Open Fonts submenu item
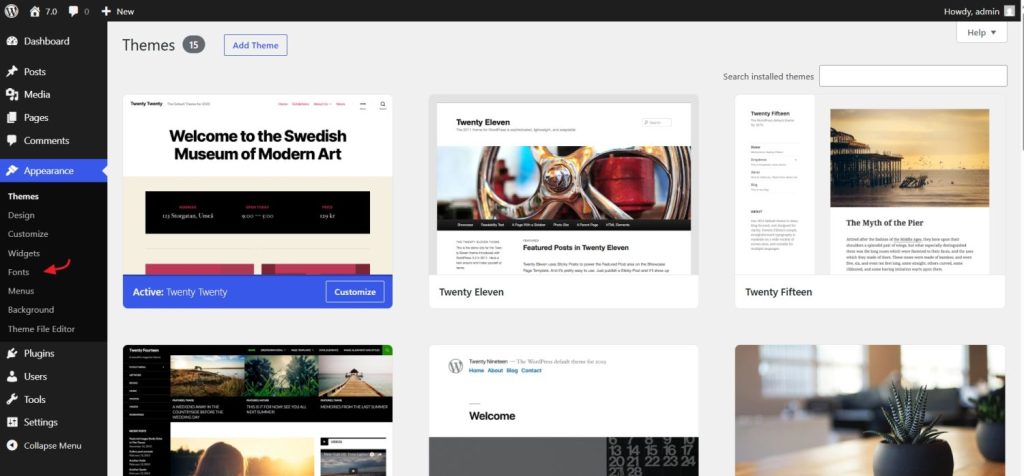The width and height of the screenshot is (1024, 476). [18, 272]
